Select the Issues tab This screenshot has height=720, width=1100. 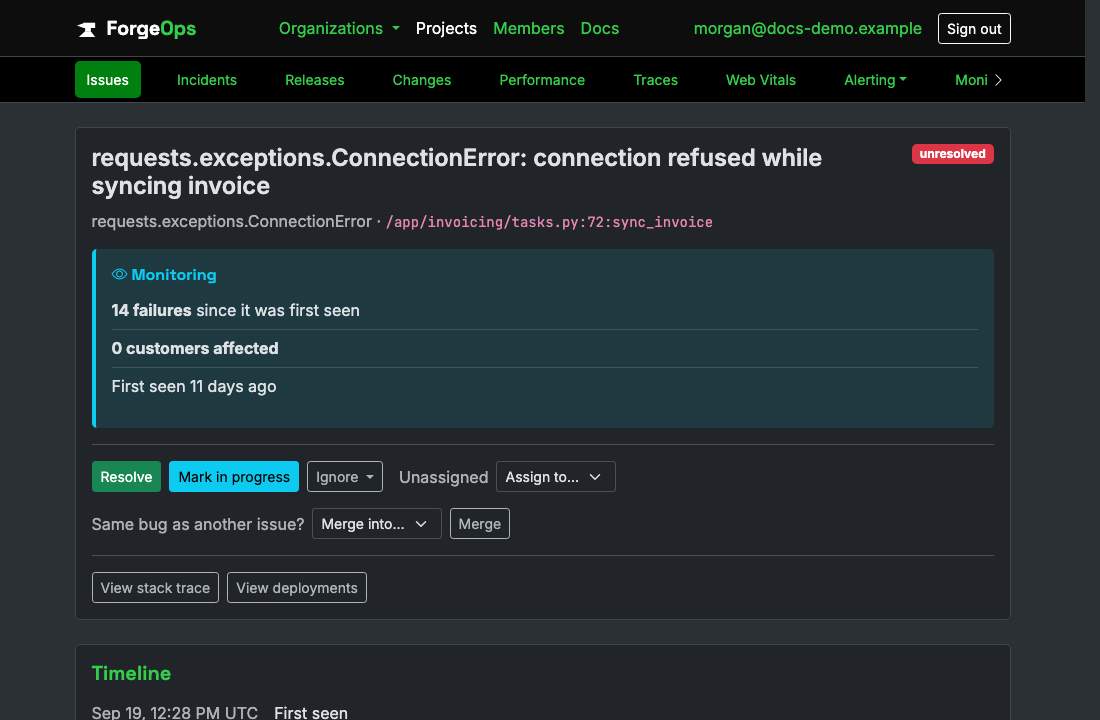tap(107, 80)
